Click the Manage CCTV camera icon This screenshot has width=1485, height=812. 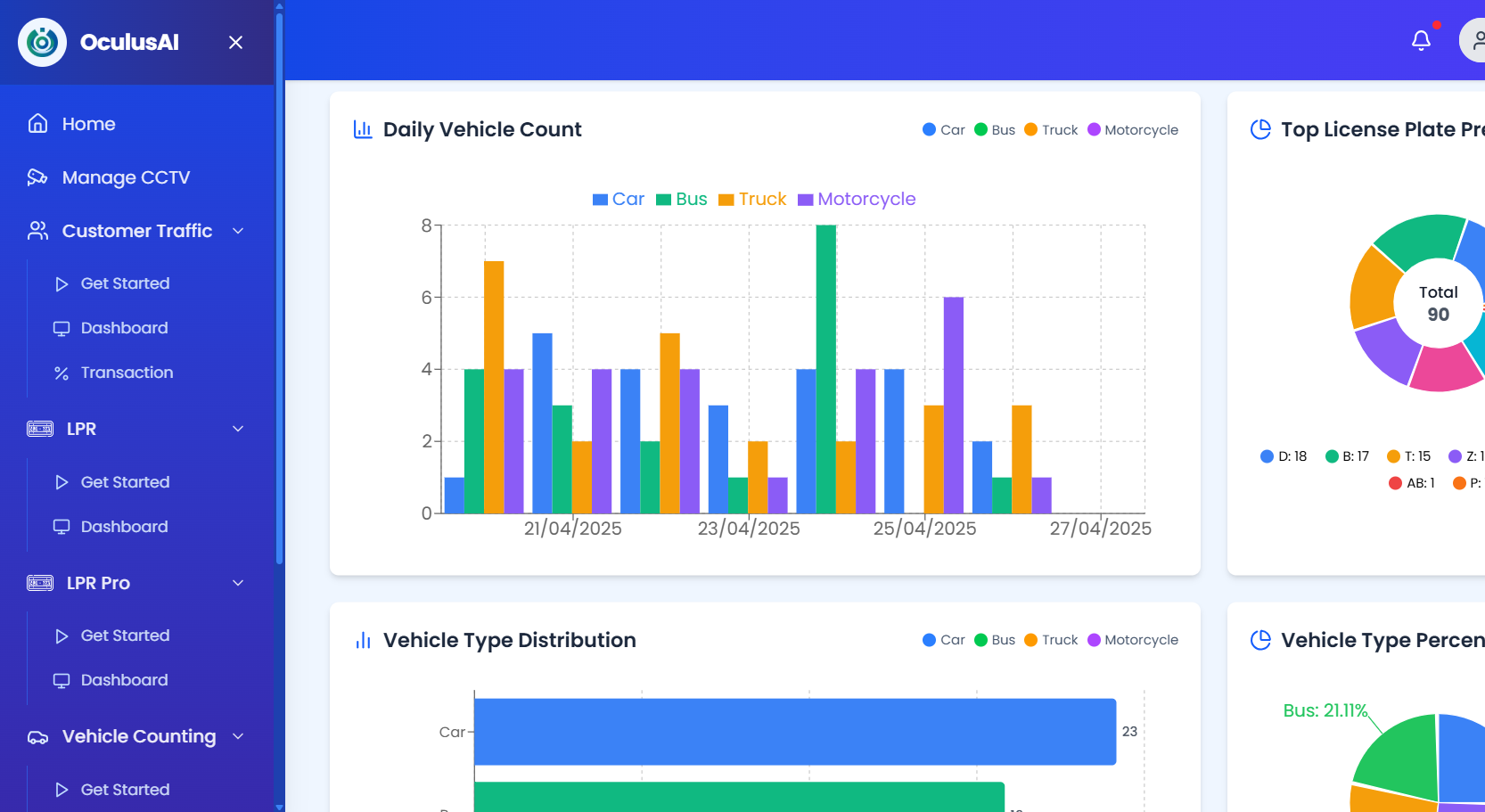[x=37, y=176]
